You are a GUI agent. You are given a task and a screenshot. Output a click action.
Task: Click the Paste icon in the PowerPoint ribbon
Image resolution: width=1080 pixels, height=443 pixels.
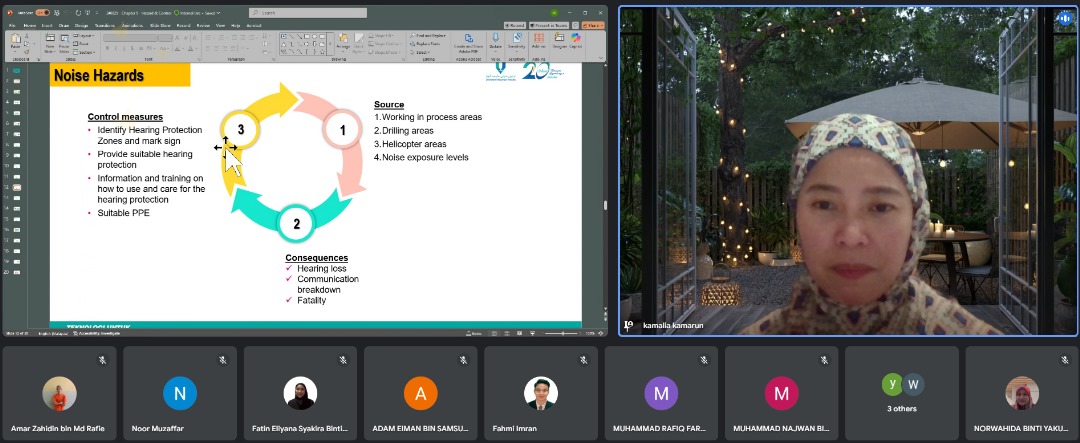click(x=15, y=38)
